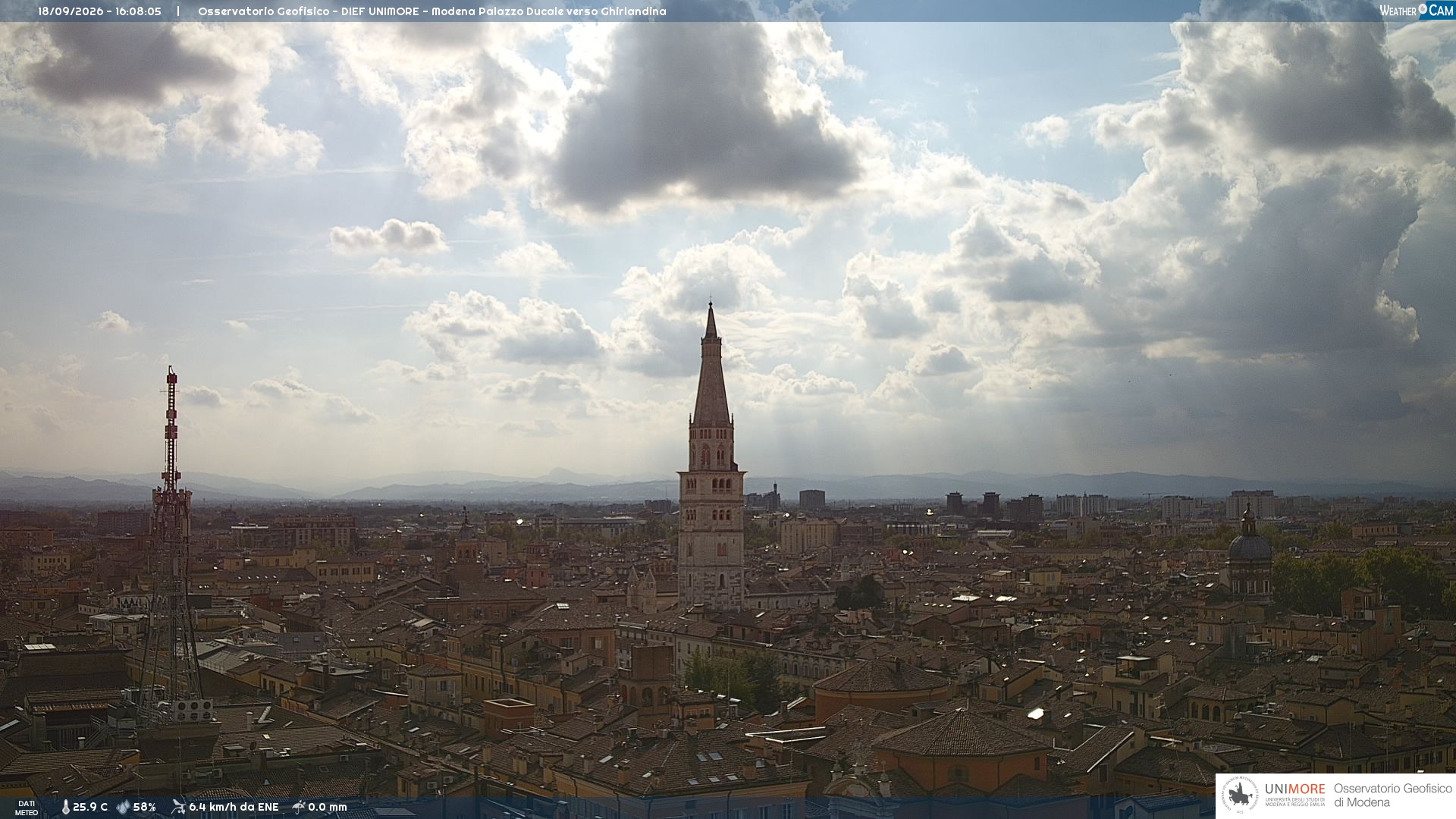Click the humidity water drops icon

(x=123, y=807)
